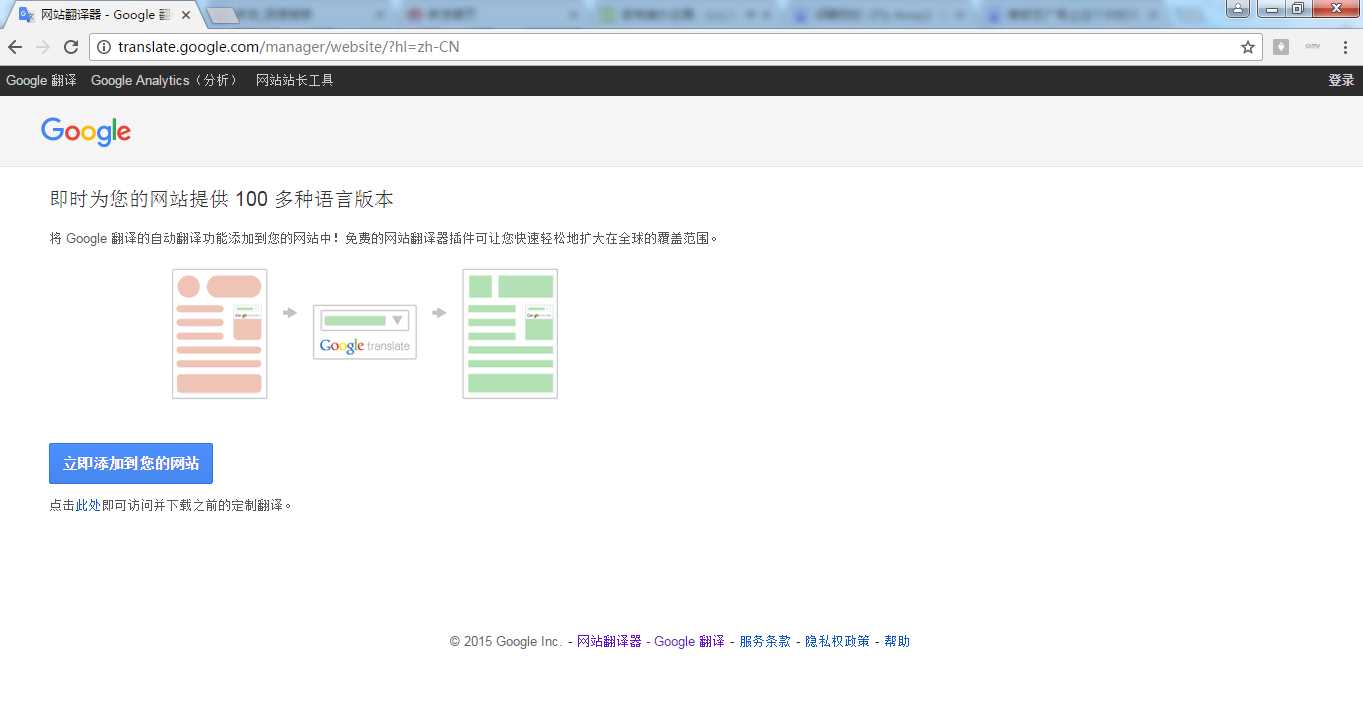Open Google Analytics（分析） top bar link
Screen dimensions: 1363x715
[165, 80]
